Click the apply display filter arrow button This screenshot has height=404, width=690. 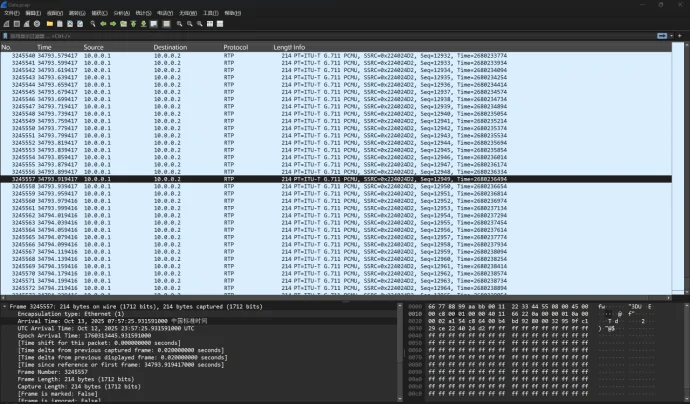pyautogui.click(x=663, y=35)
